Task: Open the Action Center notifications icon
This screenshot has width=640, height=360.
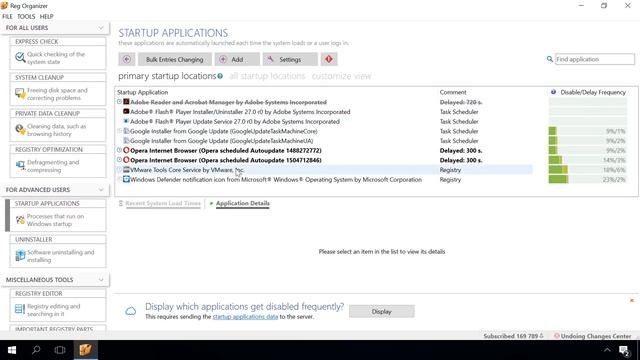Action: click(624, 350)
